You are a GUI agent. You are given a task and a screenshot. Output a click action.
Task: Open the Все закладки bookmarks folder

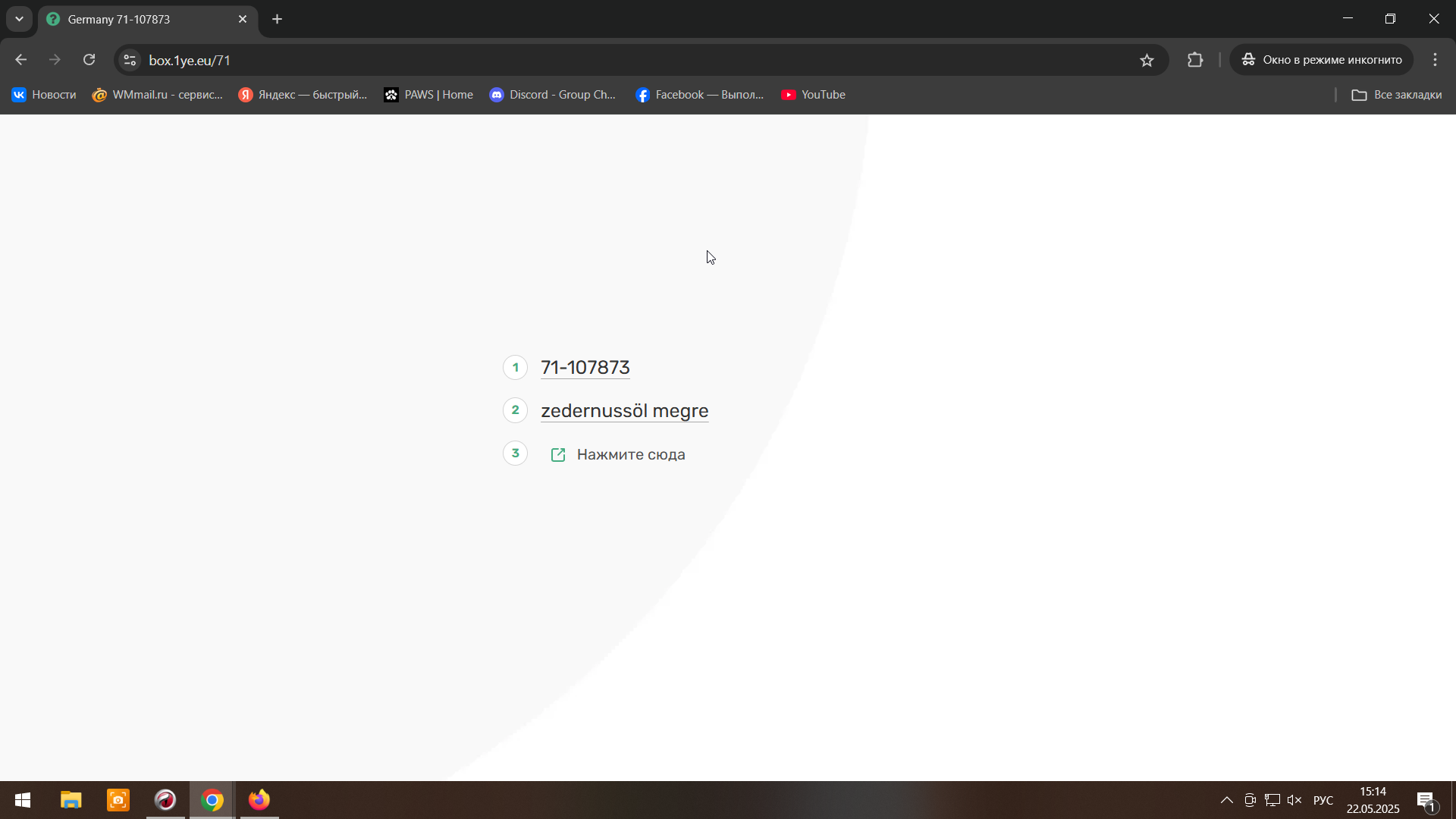click(x=1397, y=95)
